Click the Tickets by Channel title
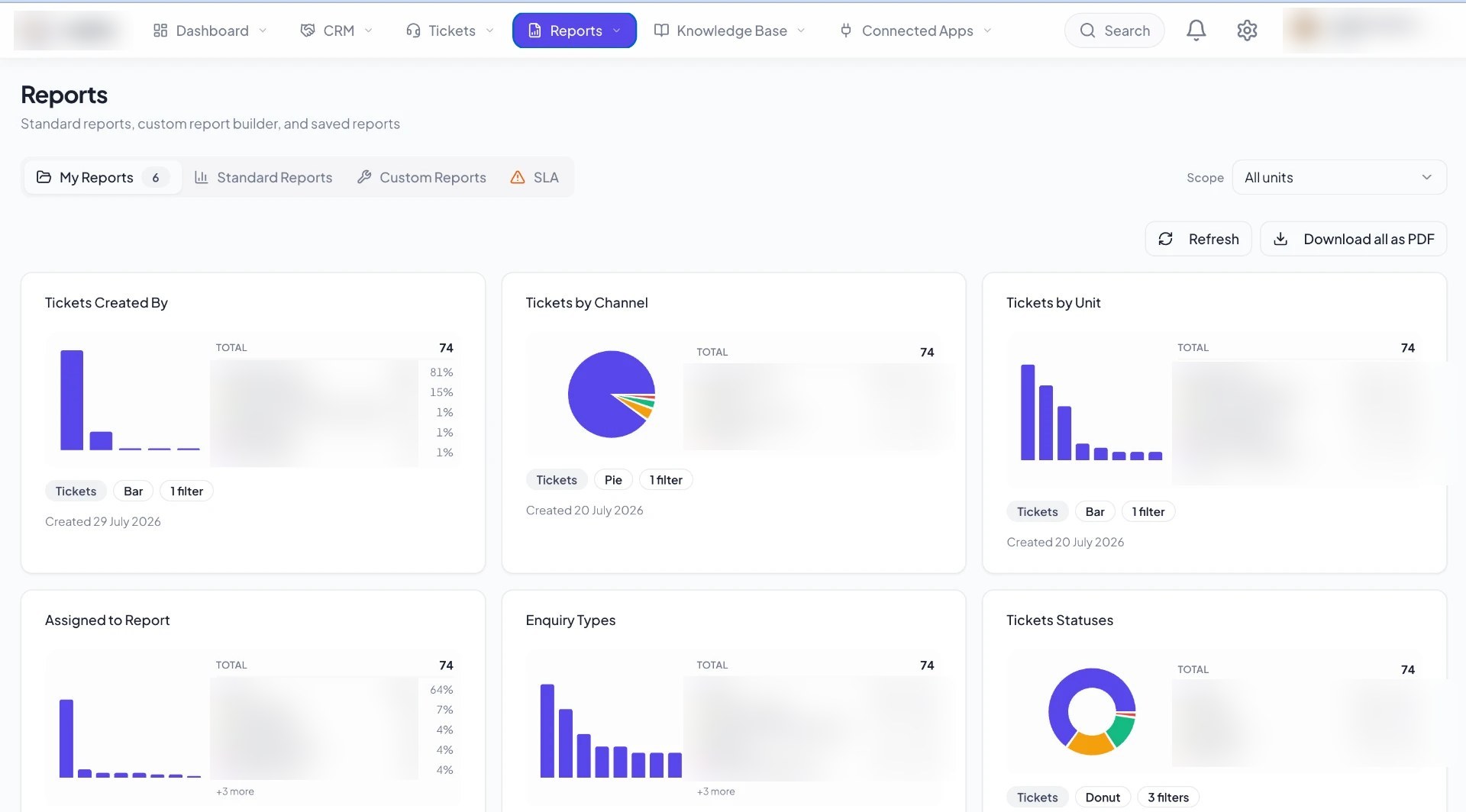Image resolution: width=1466 pixels, height=812 pixels. pos(586,303)
